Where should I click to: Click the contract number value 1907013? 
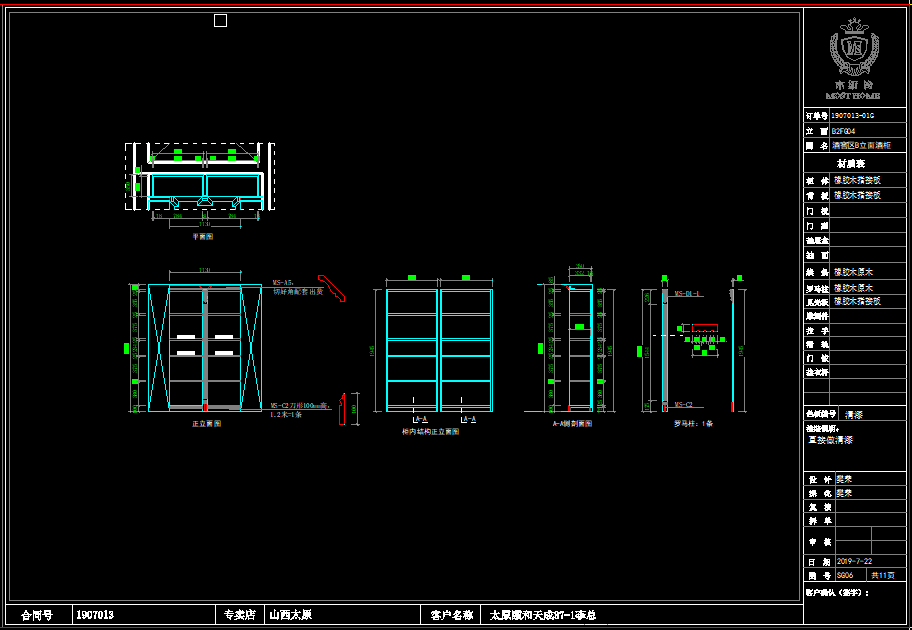(96, 615)
